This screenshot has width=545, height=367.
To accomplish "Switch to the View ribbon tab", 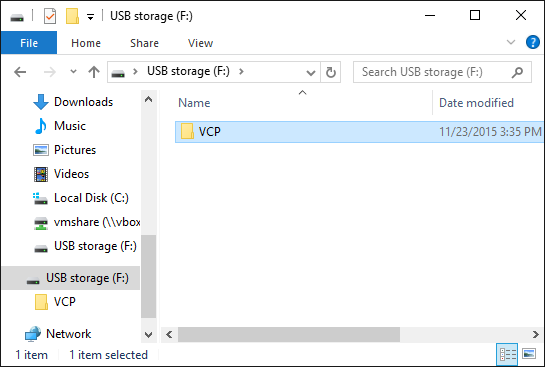I will 200,43.
